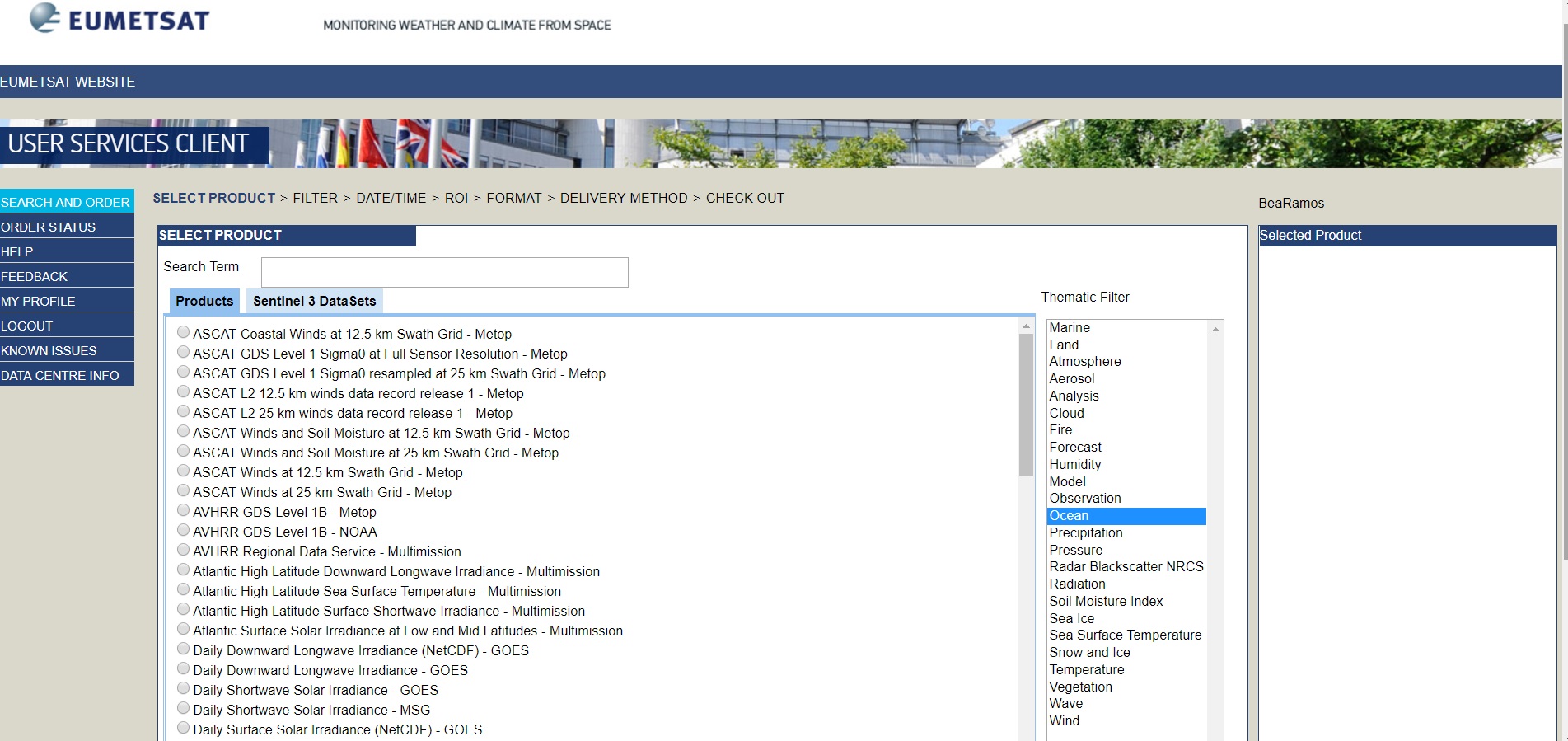Screen dimensions: 1568x741
Task: Choose Aerosol thematic filter
Action: [x=1126, y=378]
